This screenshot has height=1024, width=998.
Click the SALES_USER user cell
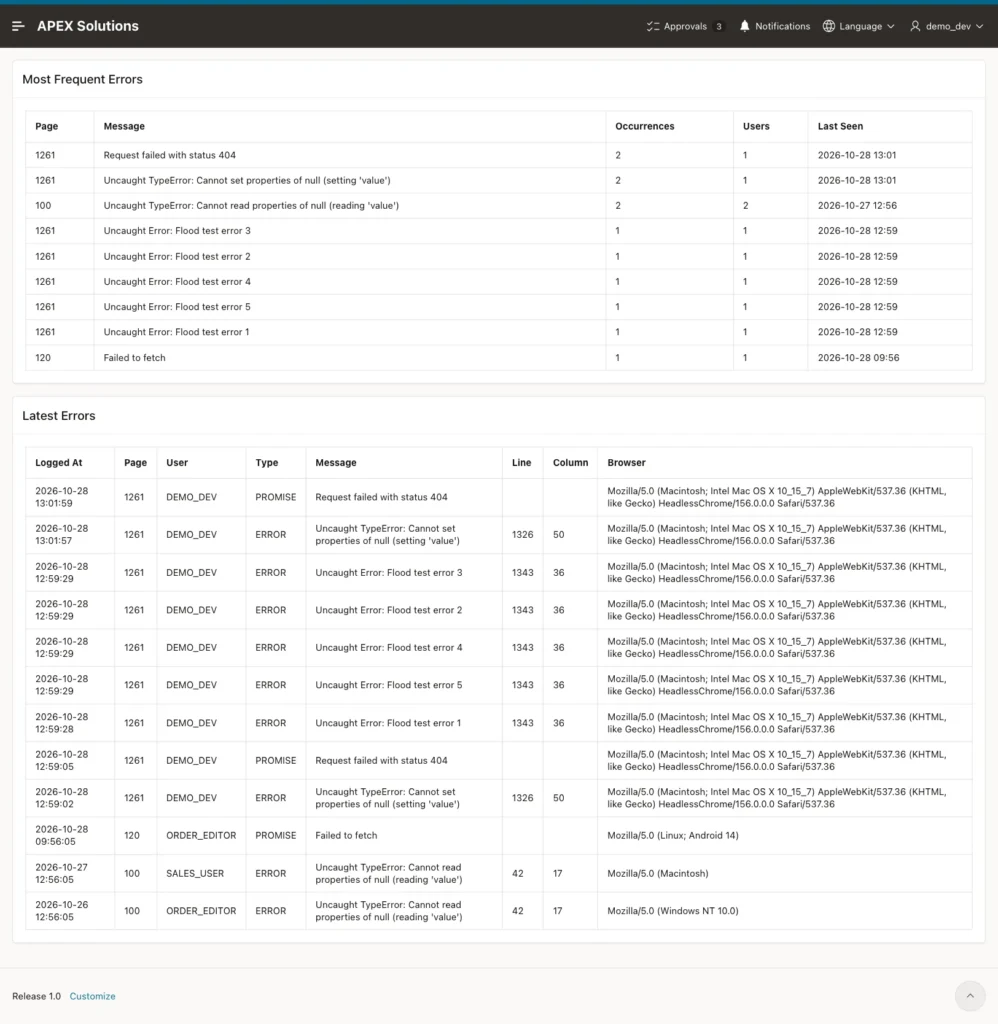coord(195,873)
